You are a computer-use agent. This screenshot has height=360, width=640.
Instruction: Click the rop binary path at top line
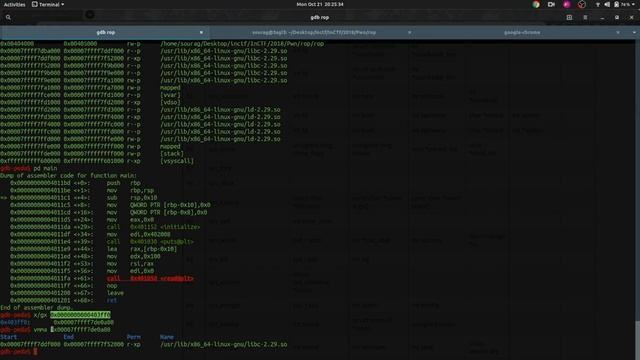(242, 44)
